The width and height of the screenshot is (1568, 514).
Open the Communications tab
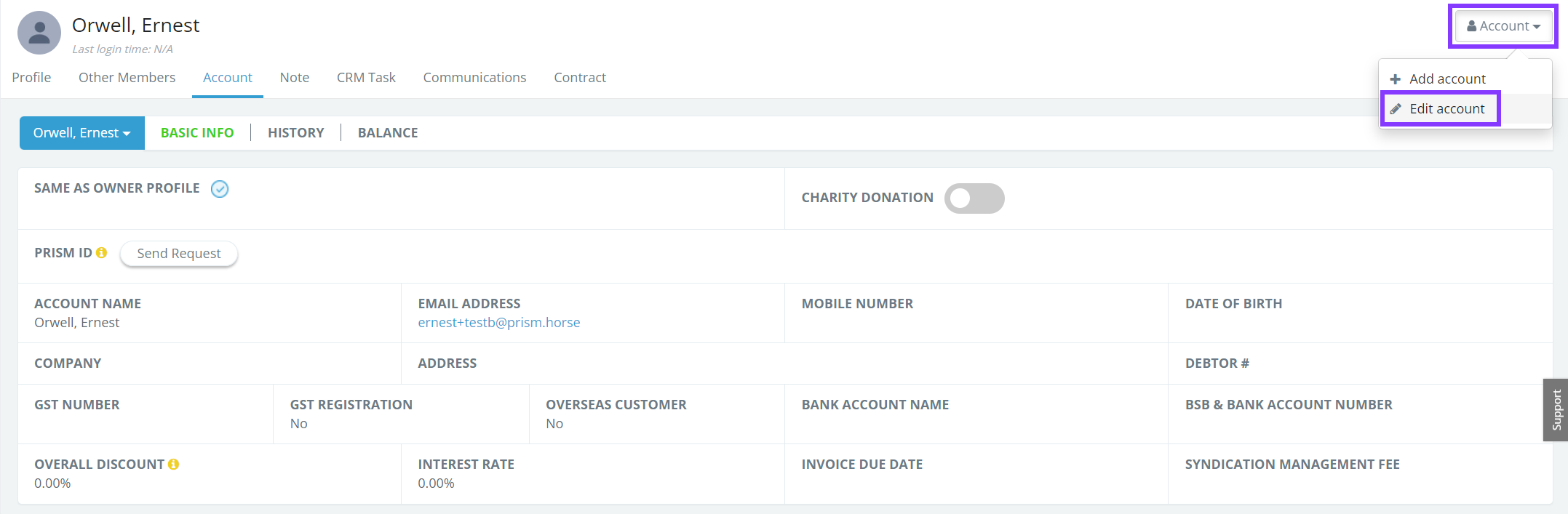tap(474, 78)
